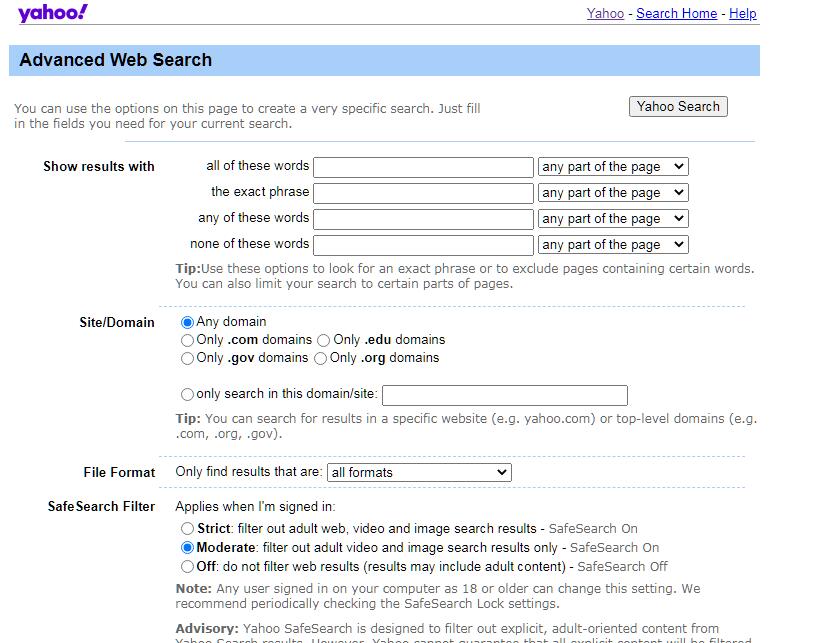Choose Strict SafeSearch filter option
The width and height of the screenshot is (824, 643).
tap(187, 528)
